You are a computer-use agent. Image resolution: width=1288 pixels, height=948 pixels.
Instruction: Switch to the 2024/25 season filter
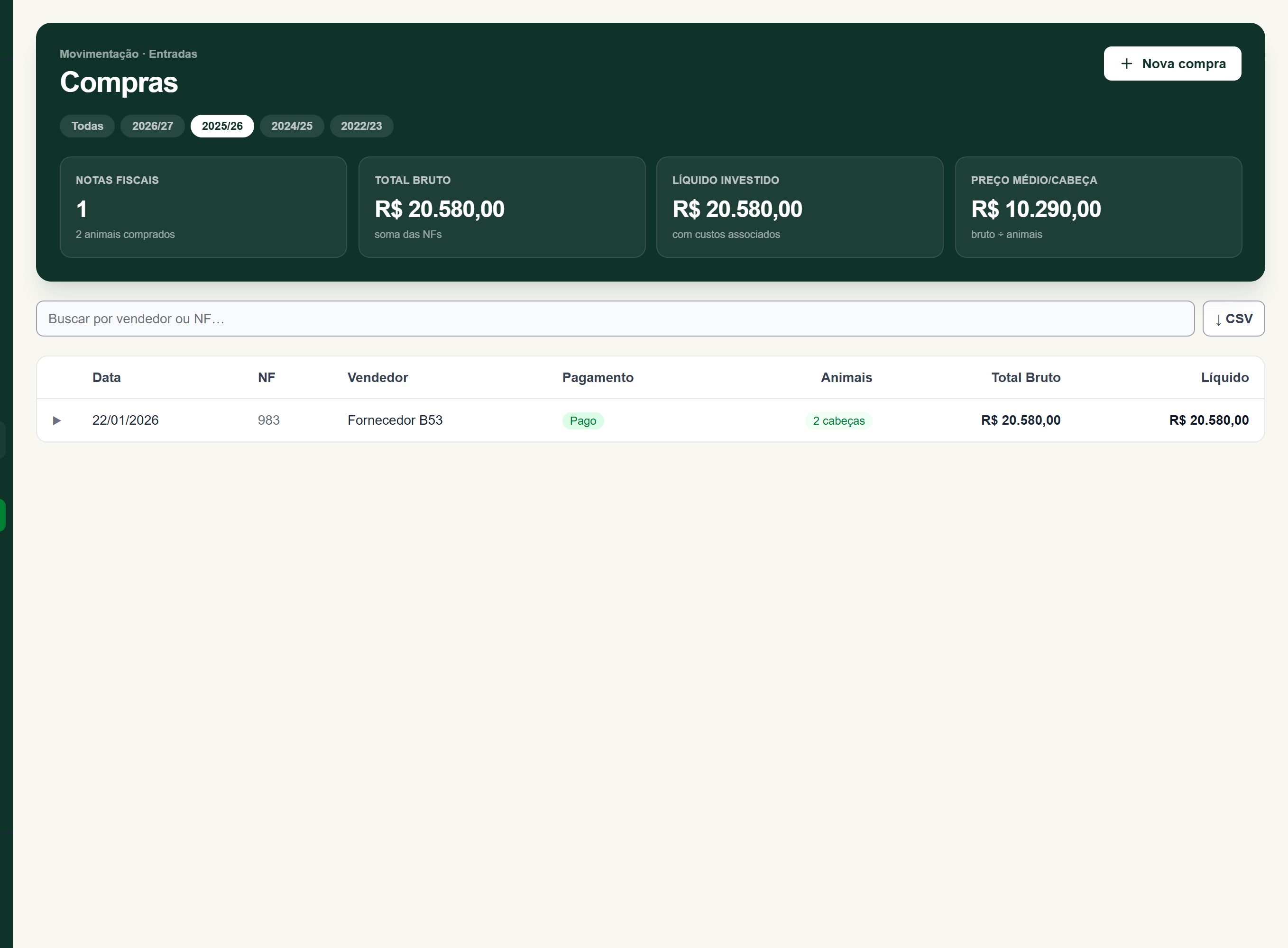[292, 126]
